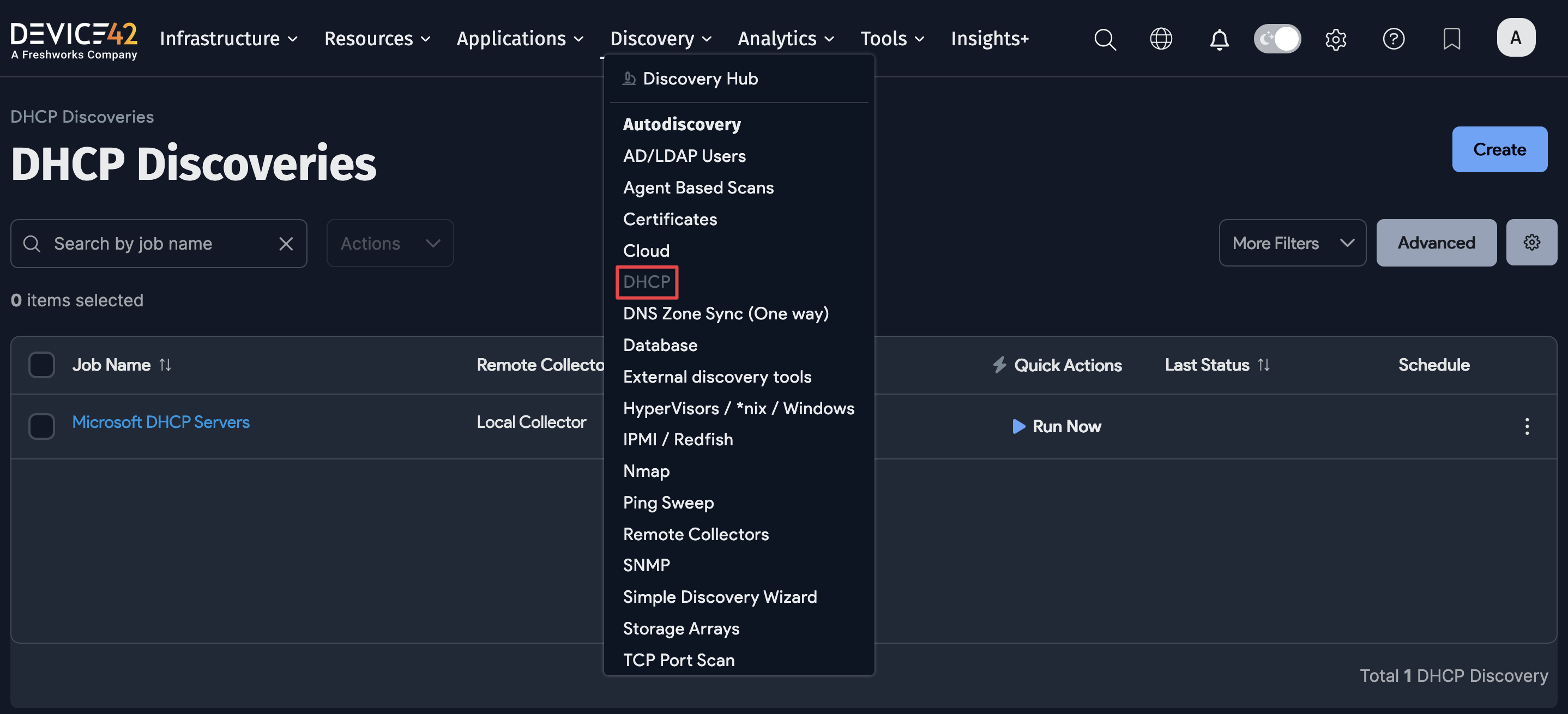Open the More Filters dropdown

click(x=1292, y=243)
